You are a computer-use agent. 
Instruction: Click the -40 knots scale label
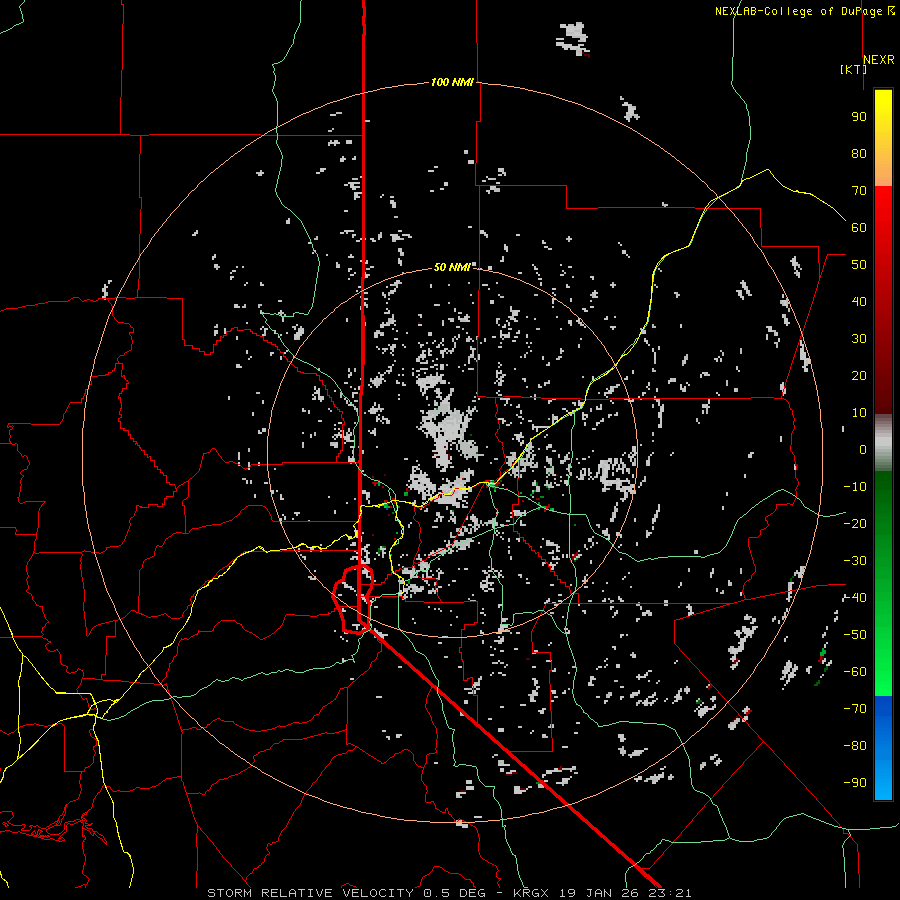(x=855, y=598)
